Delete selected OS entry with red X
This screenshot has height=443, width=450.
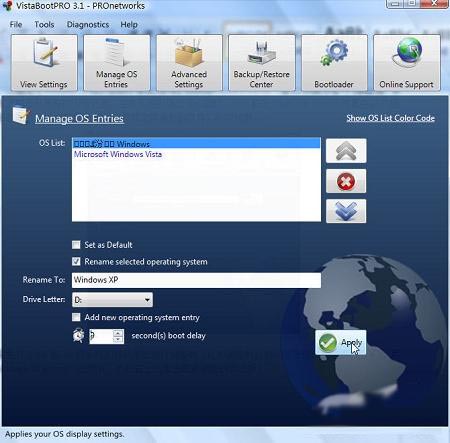[346, 181]
